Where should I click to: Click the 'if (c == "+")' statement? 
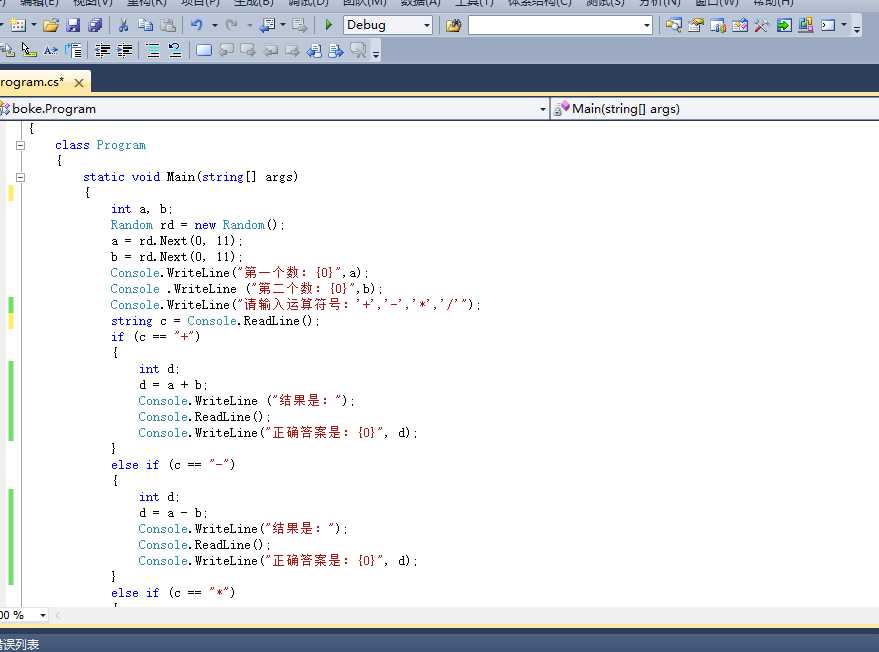click(155, 337)
